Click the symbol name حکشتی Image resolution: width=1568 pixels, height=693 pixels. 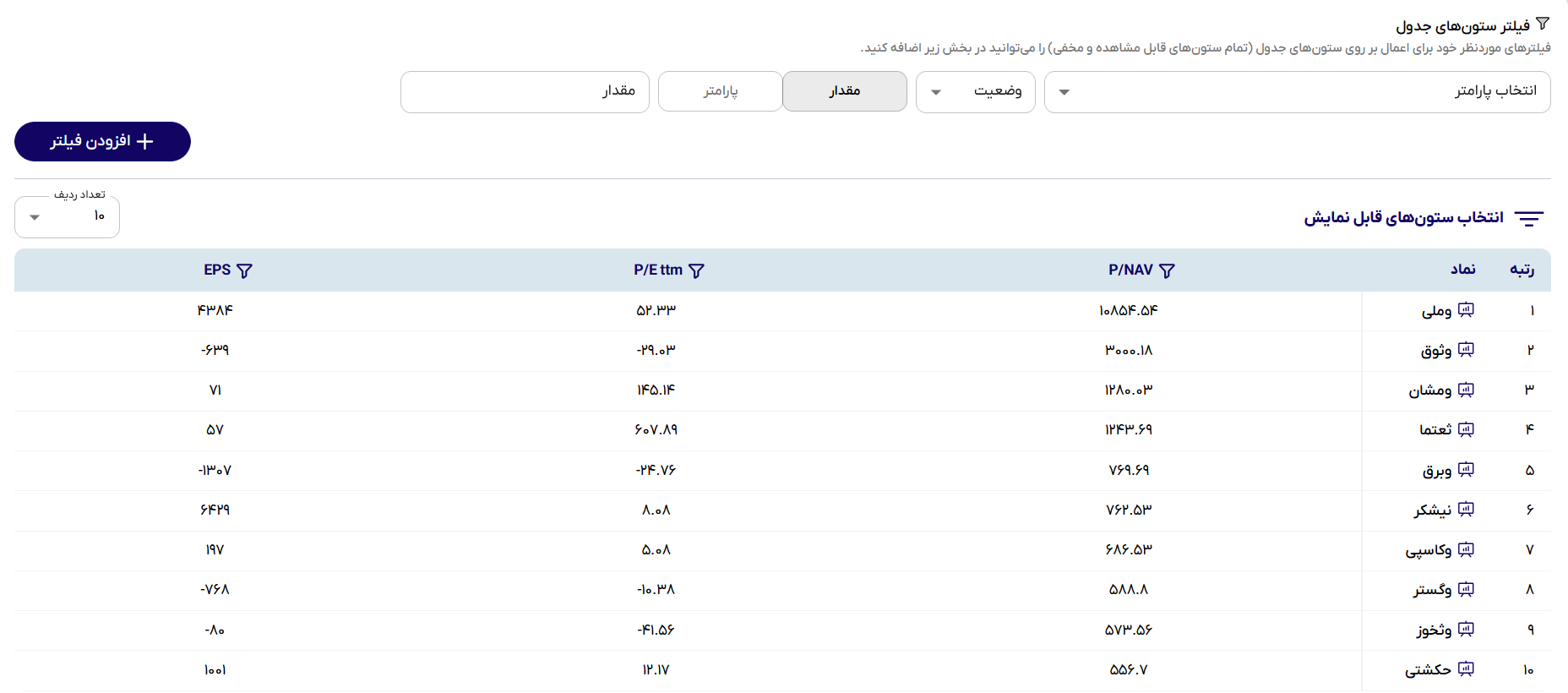pos(1429,669)
